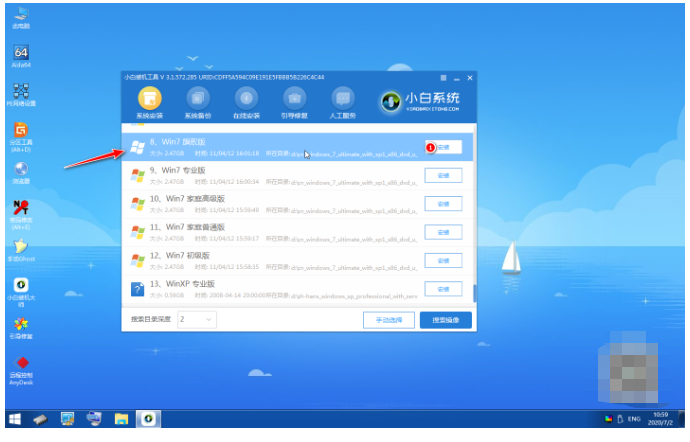Select Windows flag icon of item 11 Win7 家庭普通版
The height and width of the screenshot is (442, 690).
[x=138, y=232]
